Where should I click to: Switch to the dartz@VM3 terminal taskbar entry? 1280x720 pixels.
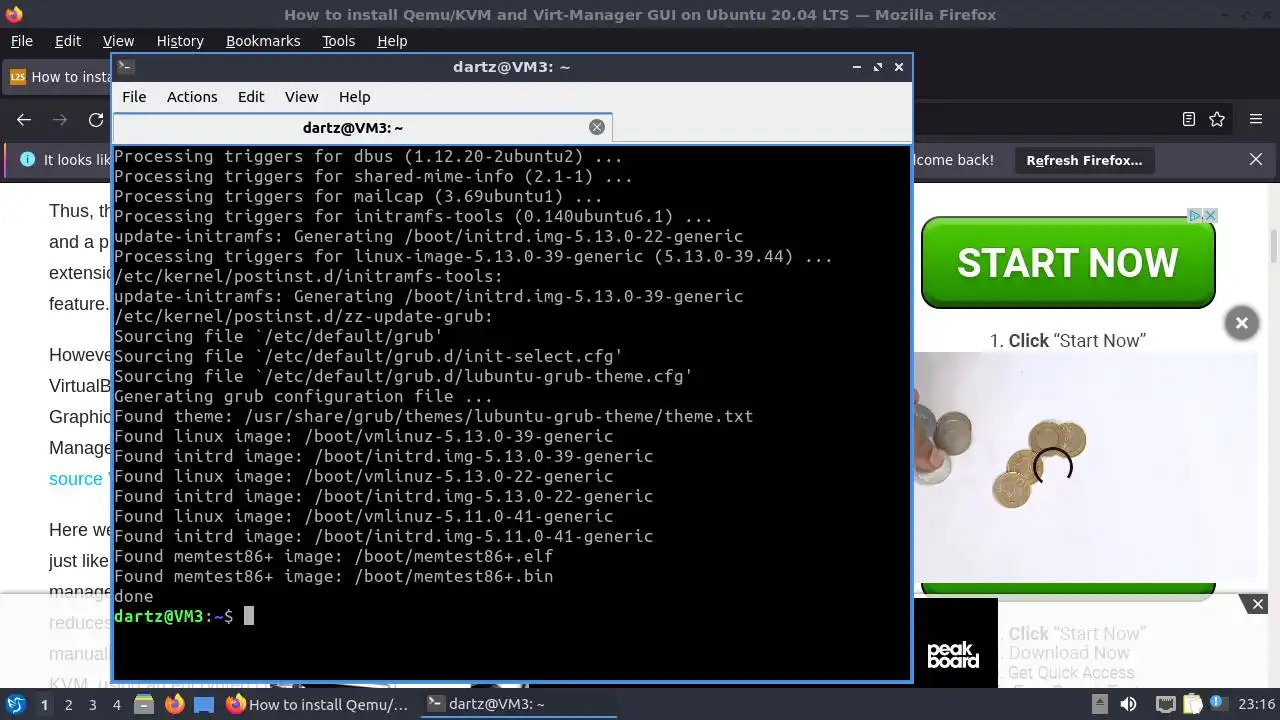[518, 704]
